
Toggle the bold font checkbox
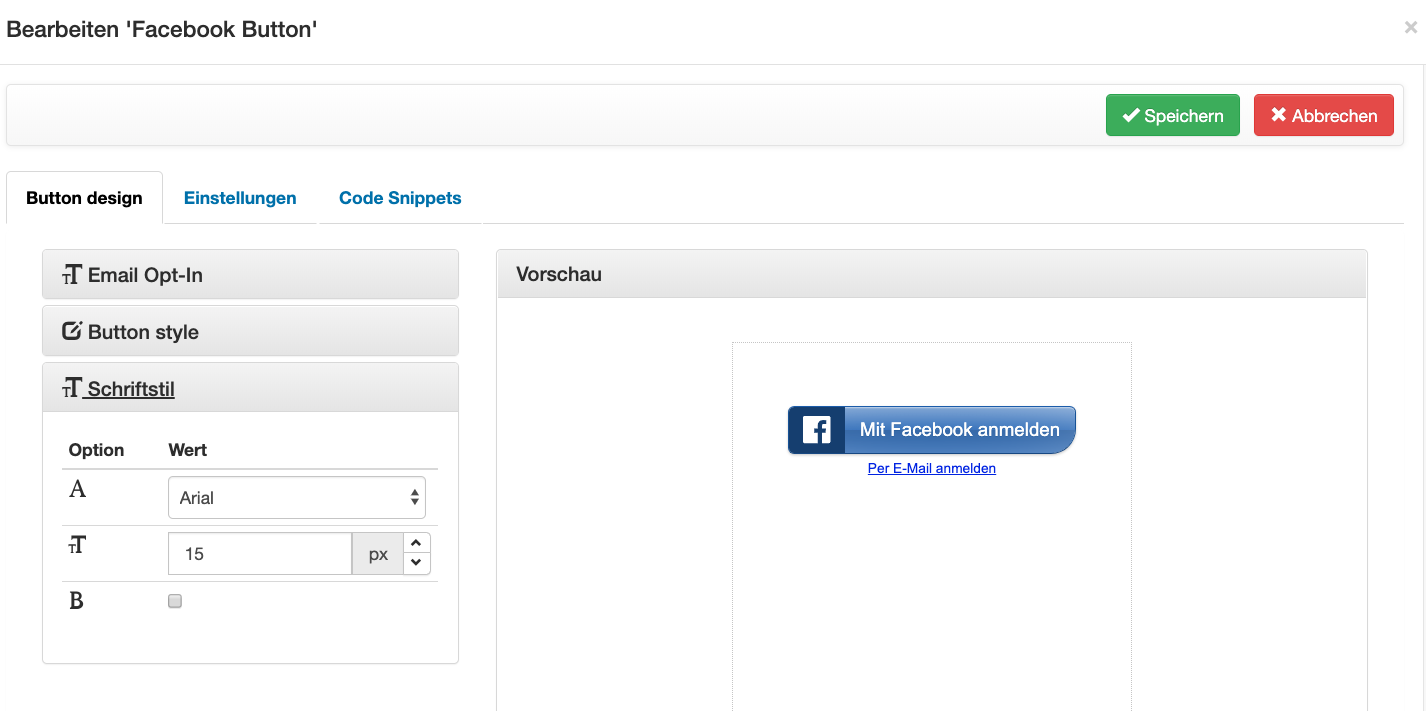tap(175, 601)
